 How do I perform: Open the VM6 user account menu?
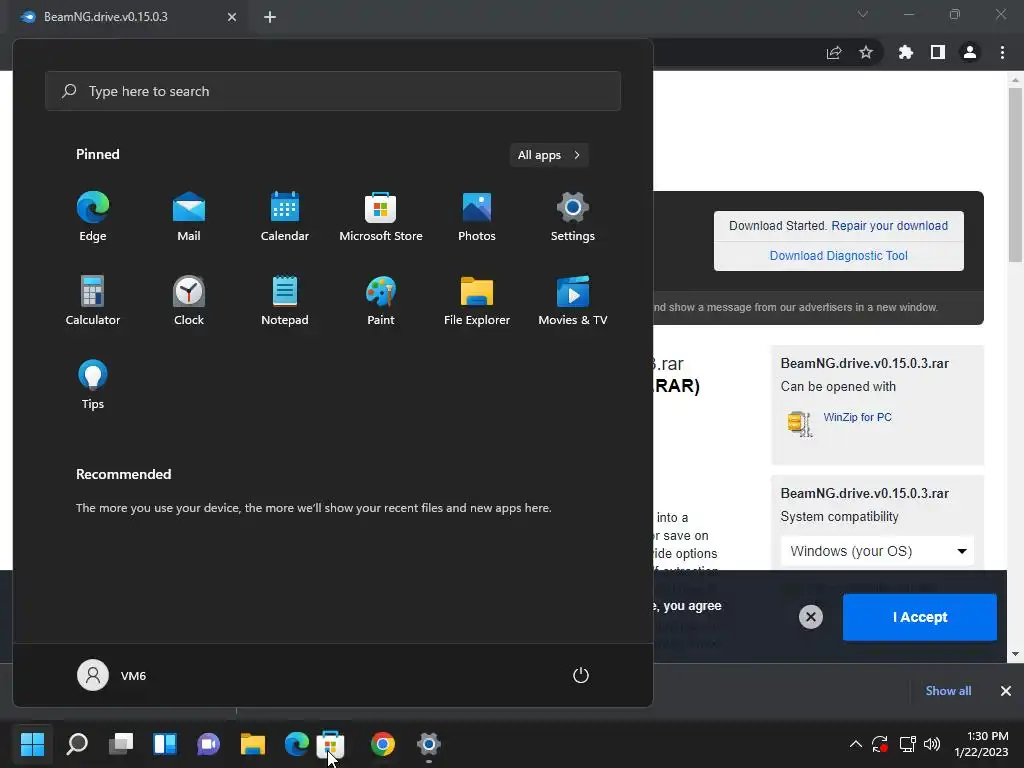click(112, 675)
